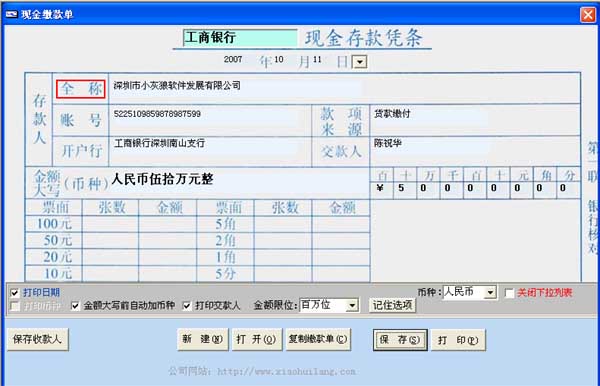Click the 10元 denomination label
This screenshot has width=600, height=386.
coord(57,273)
